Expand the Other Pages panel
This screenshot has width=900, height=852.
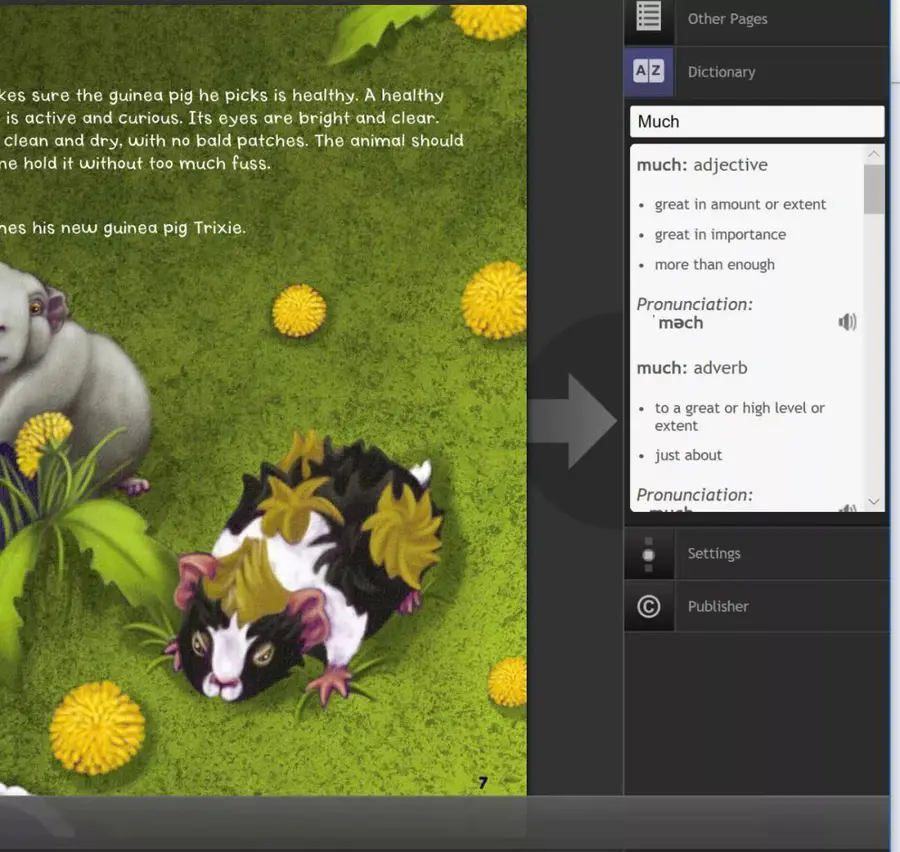tap(727, 19)
